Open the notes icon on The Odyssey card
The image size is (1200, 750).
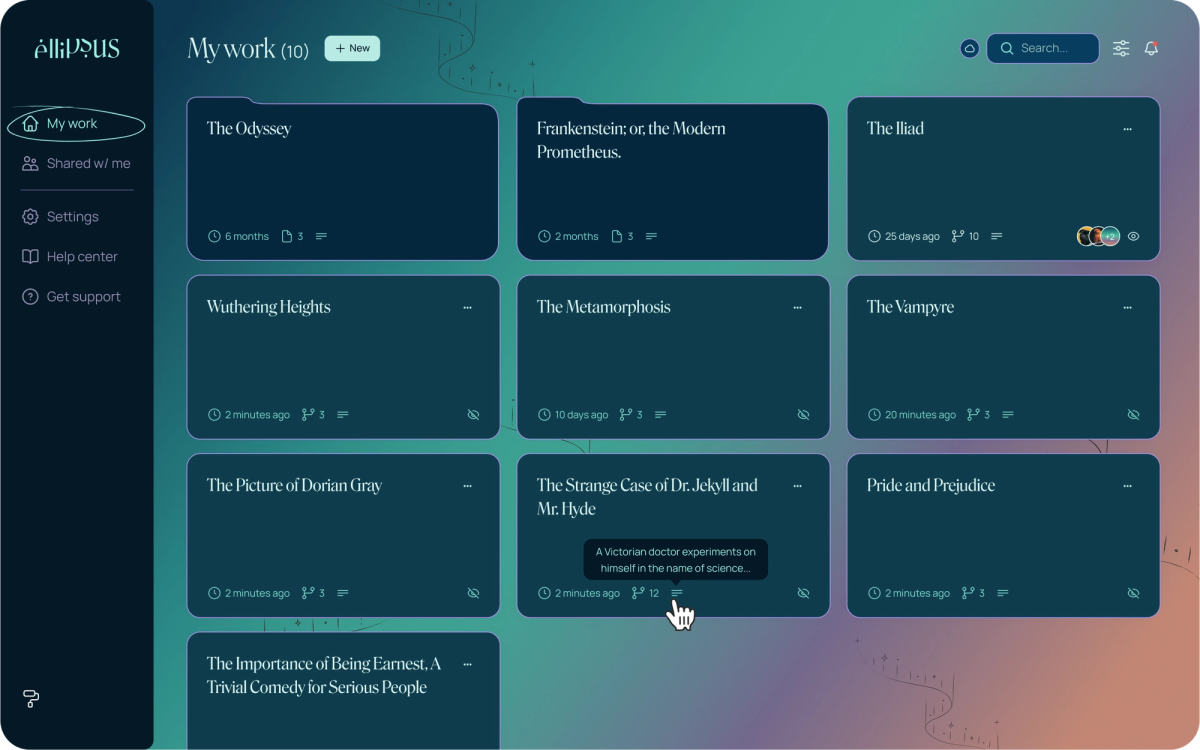pos(321,236)
